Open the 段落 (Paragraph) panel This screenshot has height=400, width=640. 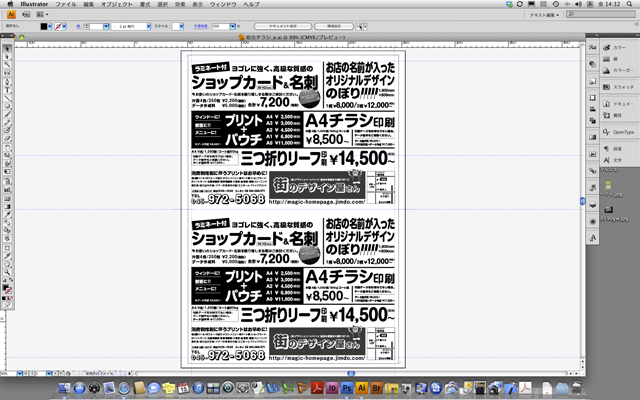[613, 147]
